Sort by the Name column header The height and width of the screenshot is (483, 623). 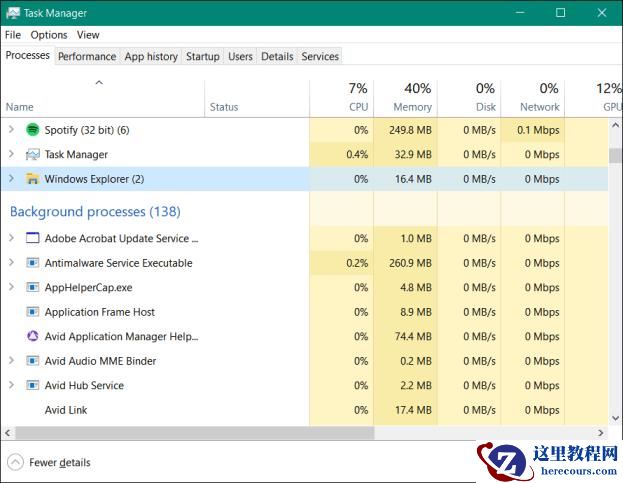[103, 99]
